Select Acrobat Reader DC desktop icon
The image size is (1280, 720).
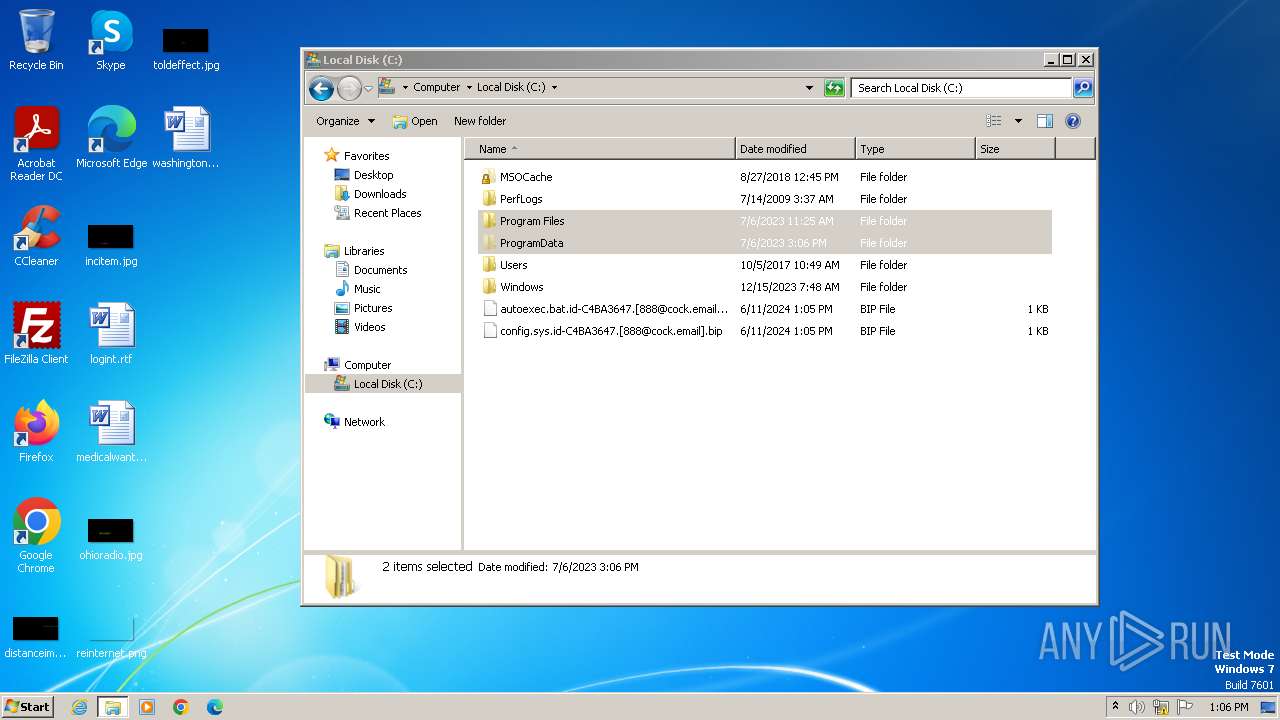click(36, 143)
